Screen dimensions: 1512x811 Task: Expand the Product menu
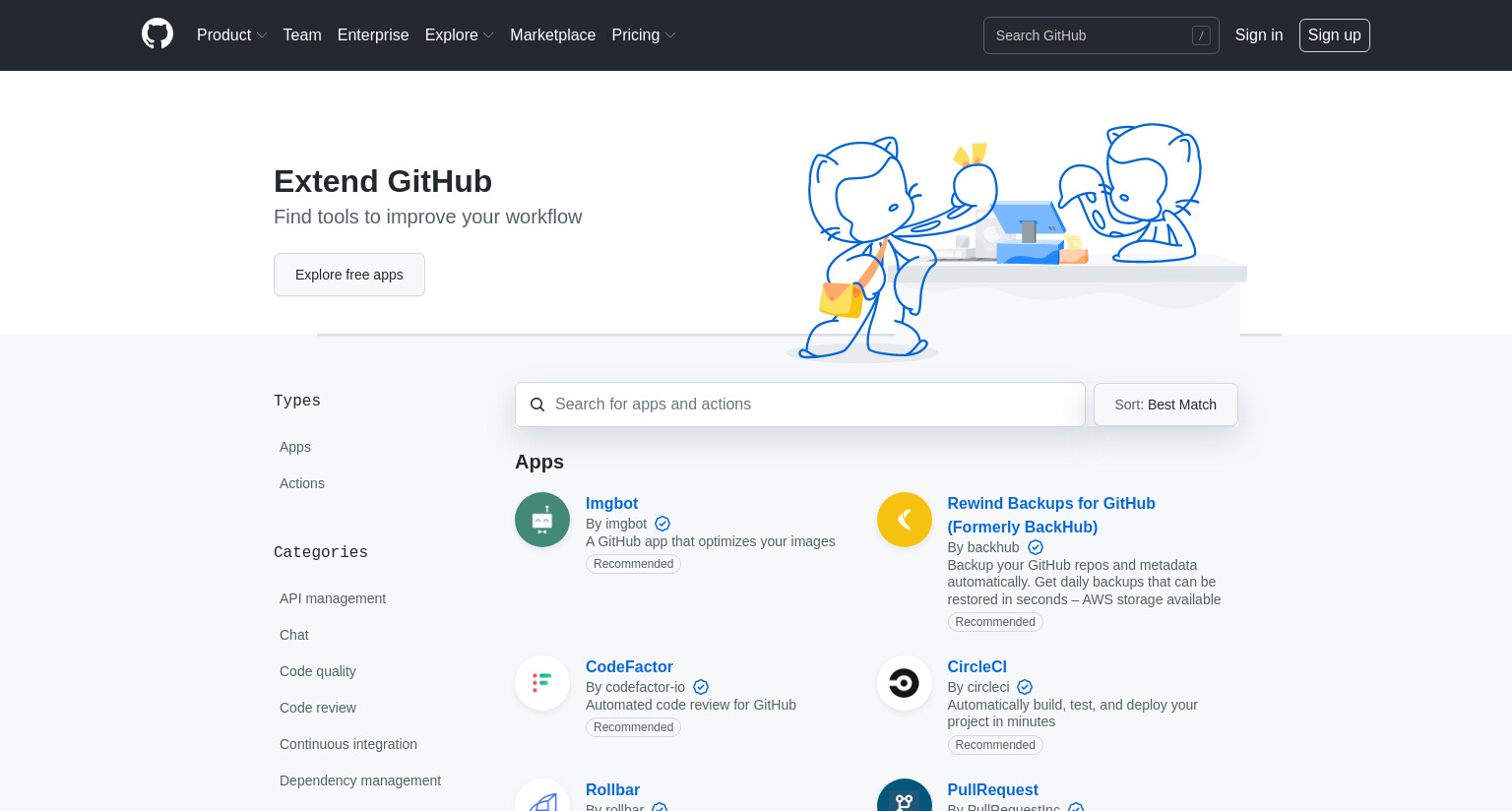point(231,34)
